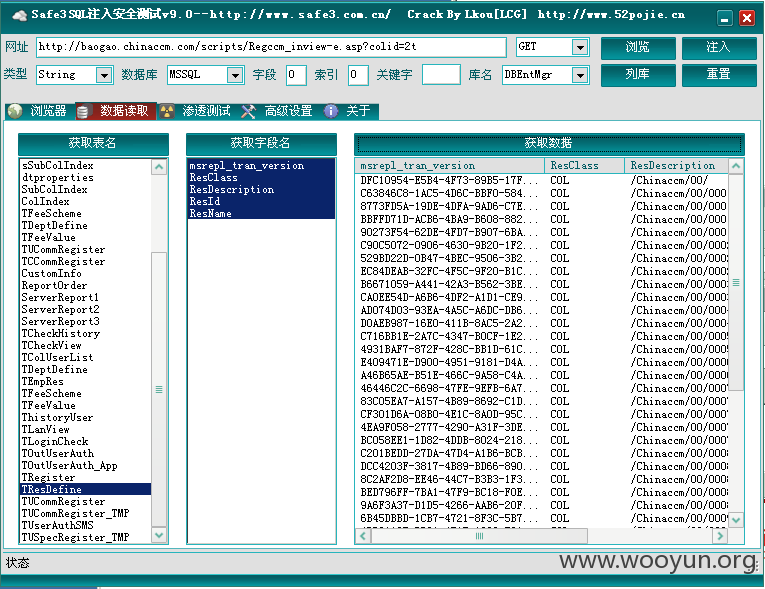Select the ResClass field
This screenshot has height=589, width=765.
coord(261,178)
